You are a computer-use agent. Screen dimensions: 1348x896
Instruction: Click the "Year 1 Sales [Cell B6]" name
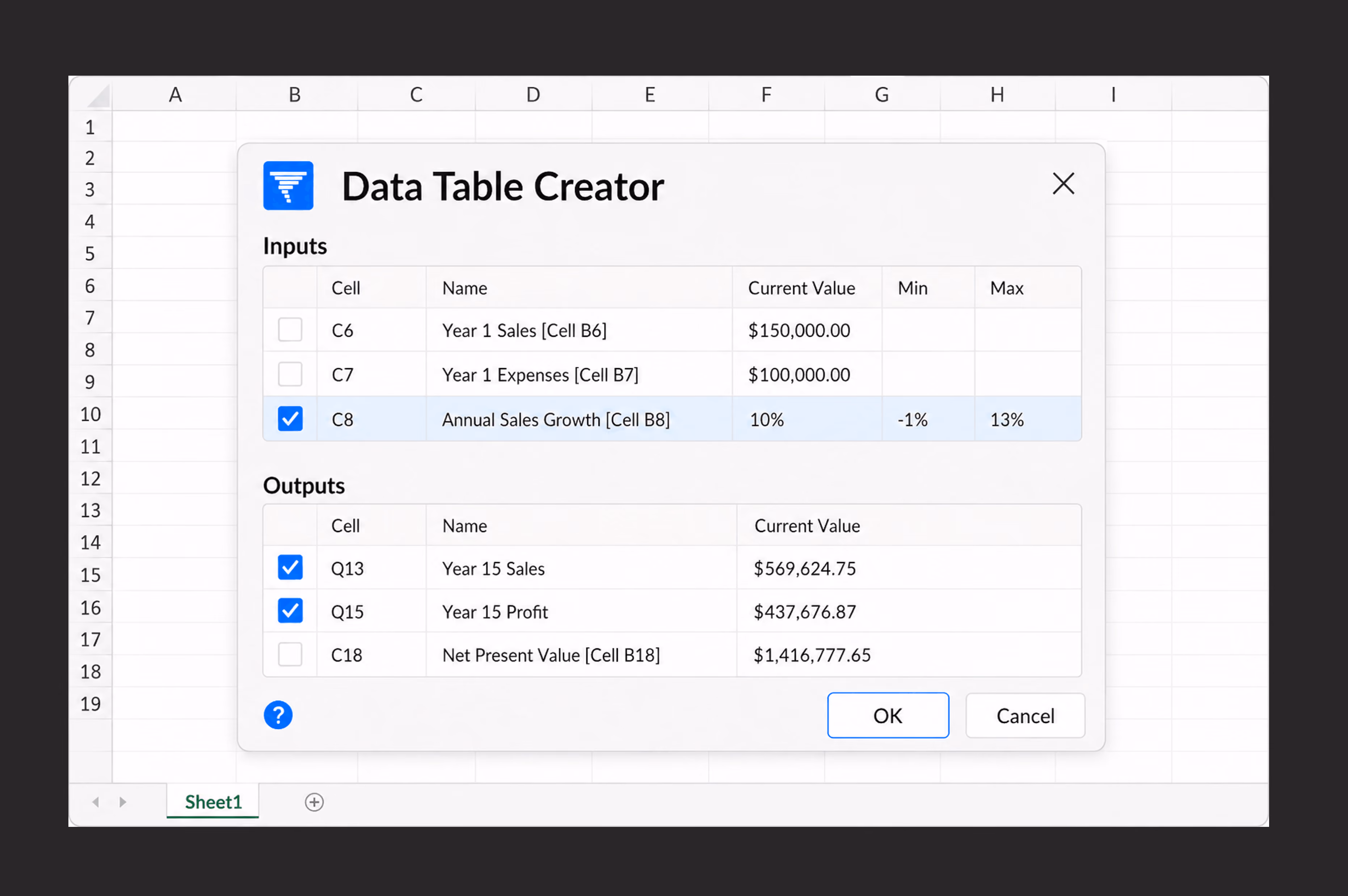point(525,330)
